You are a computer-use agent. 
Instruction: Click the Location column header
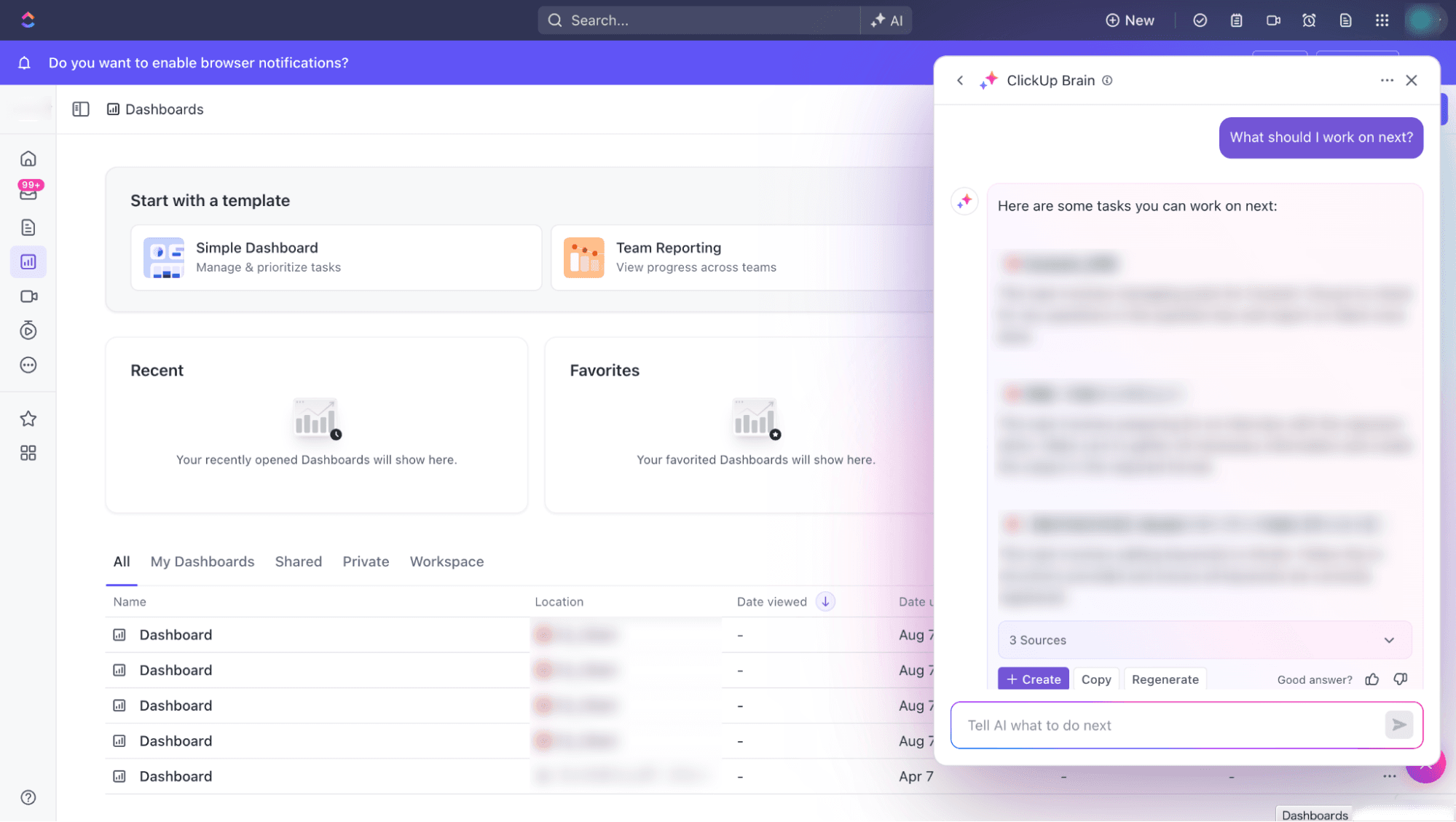(x=559, y=602)
